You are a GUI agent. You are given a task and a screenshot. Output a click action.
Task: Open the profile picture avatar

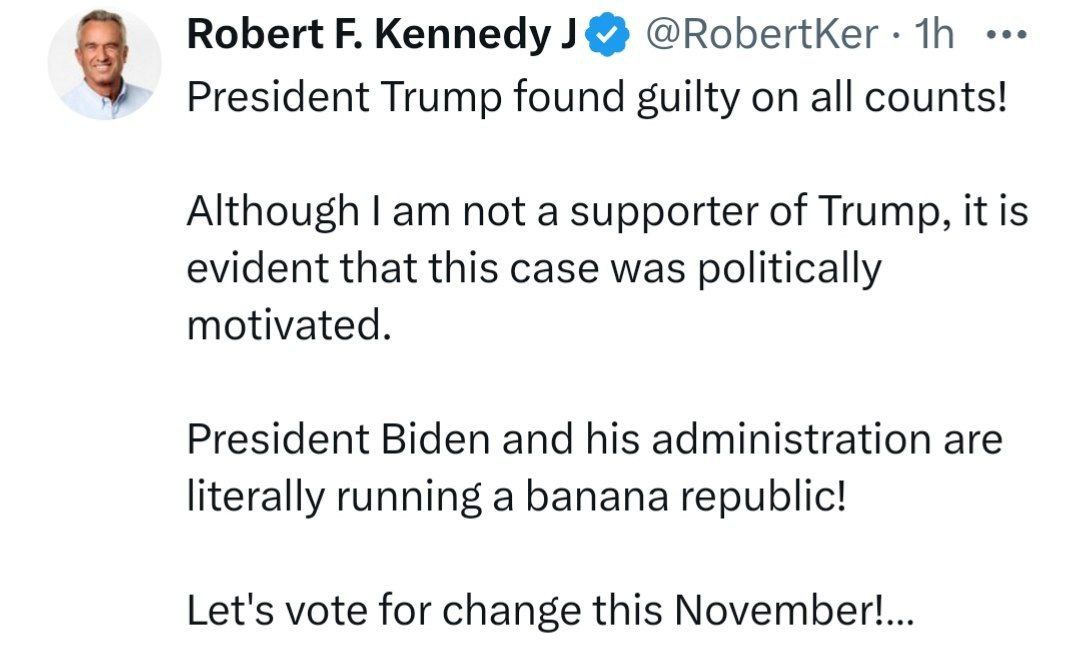tap(103, 64)
